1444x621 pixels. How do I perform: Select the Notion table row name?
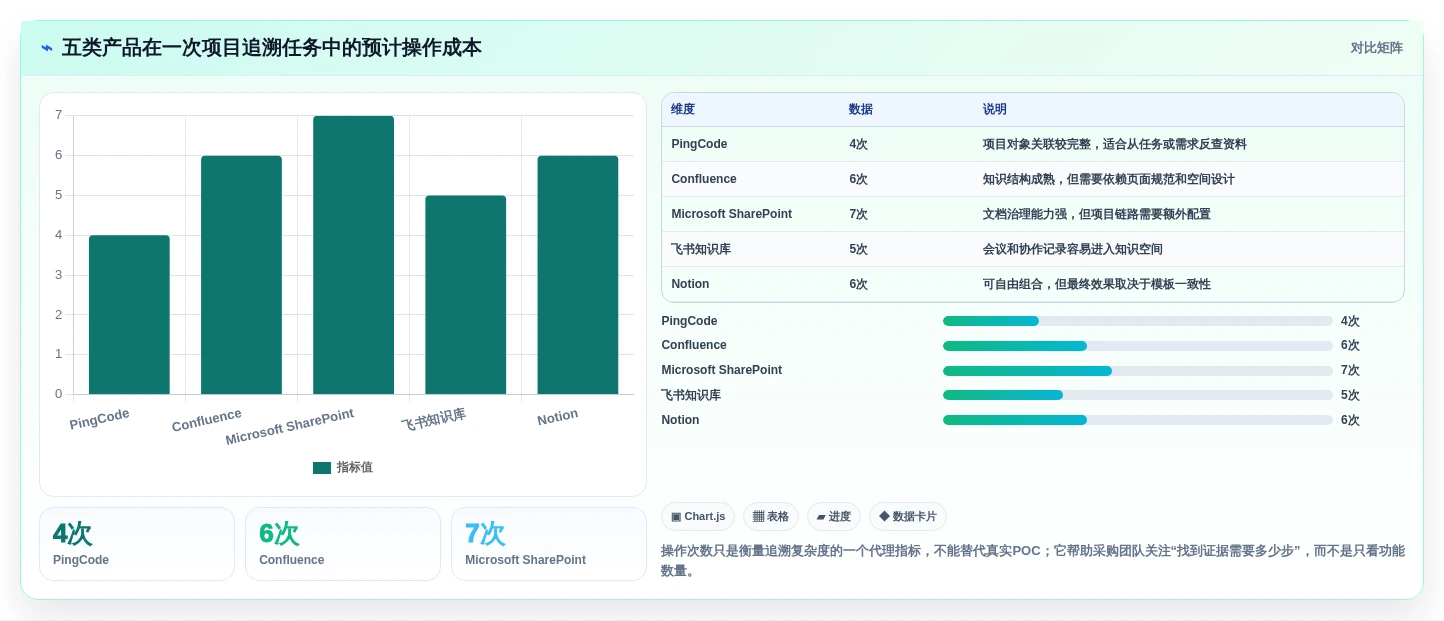tap(690, 284)
